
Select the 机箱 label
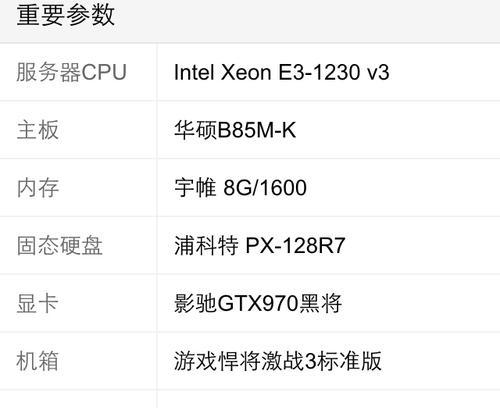click(38, 361)
